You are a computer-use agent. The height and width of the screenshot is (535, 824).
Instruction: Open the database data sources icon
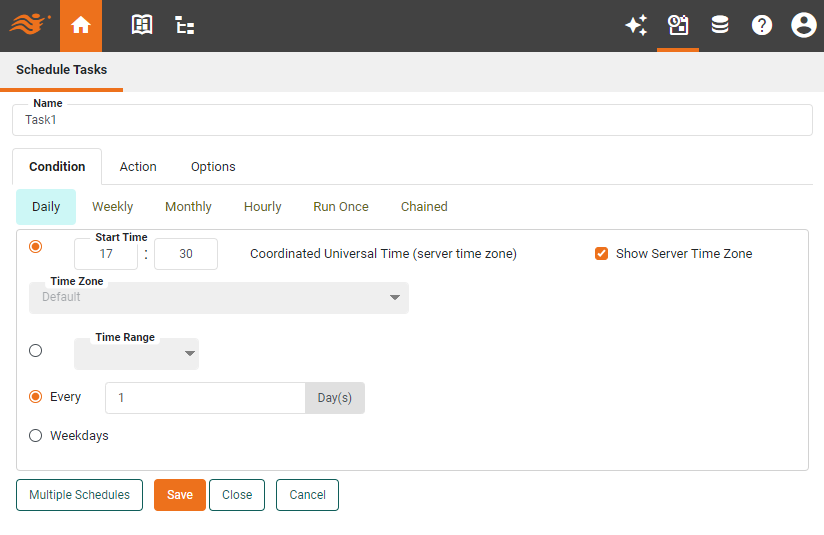click(720, 26)
